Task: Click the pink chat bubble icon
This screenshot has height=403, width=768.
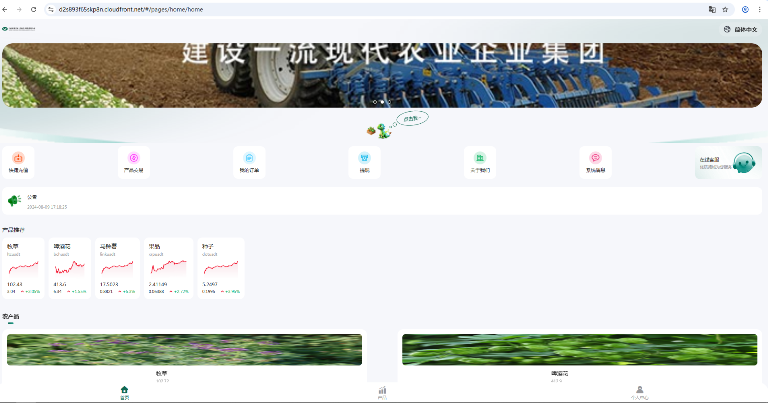Action: 596,158
